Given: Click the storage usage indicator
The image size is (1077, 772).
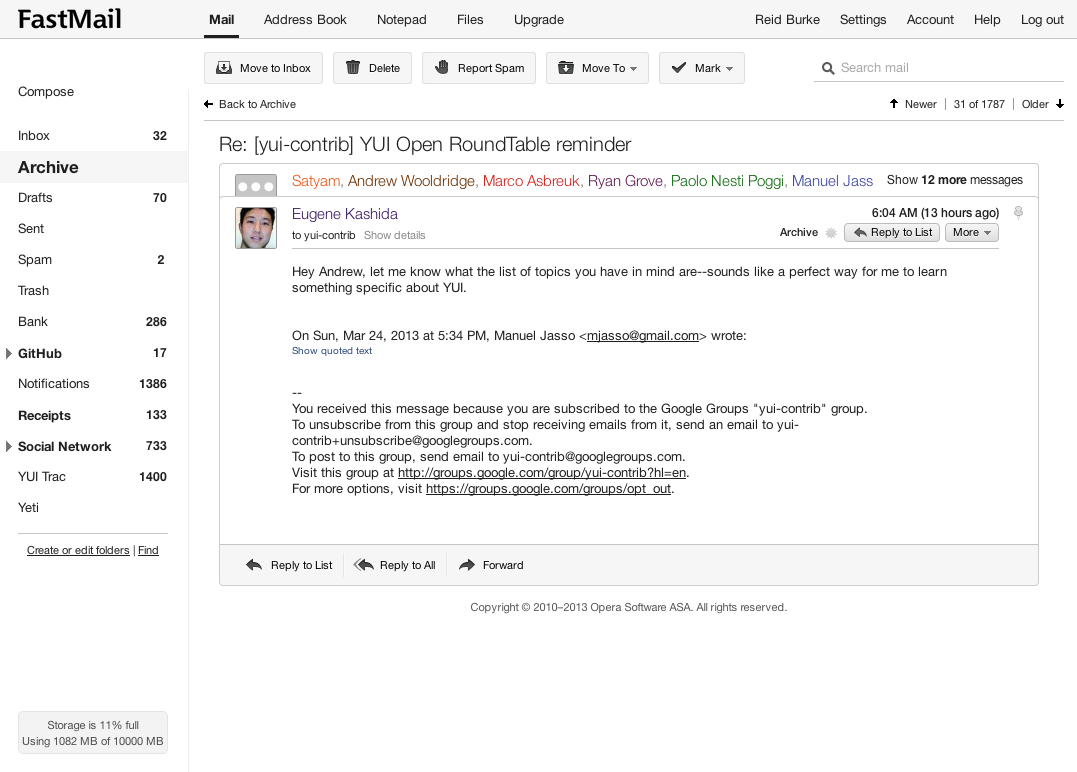Looking at the screenshot, I should point(92,732).
